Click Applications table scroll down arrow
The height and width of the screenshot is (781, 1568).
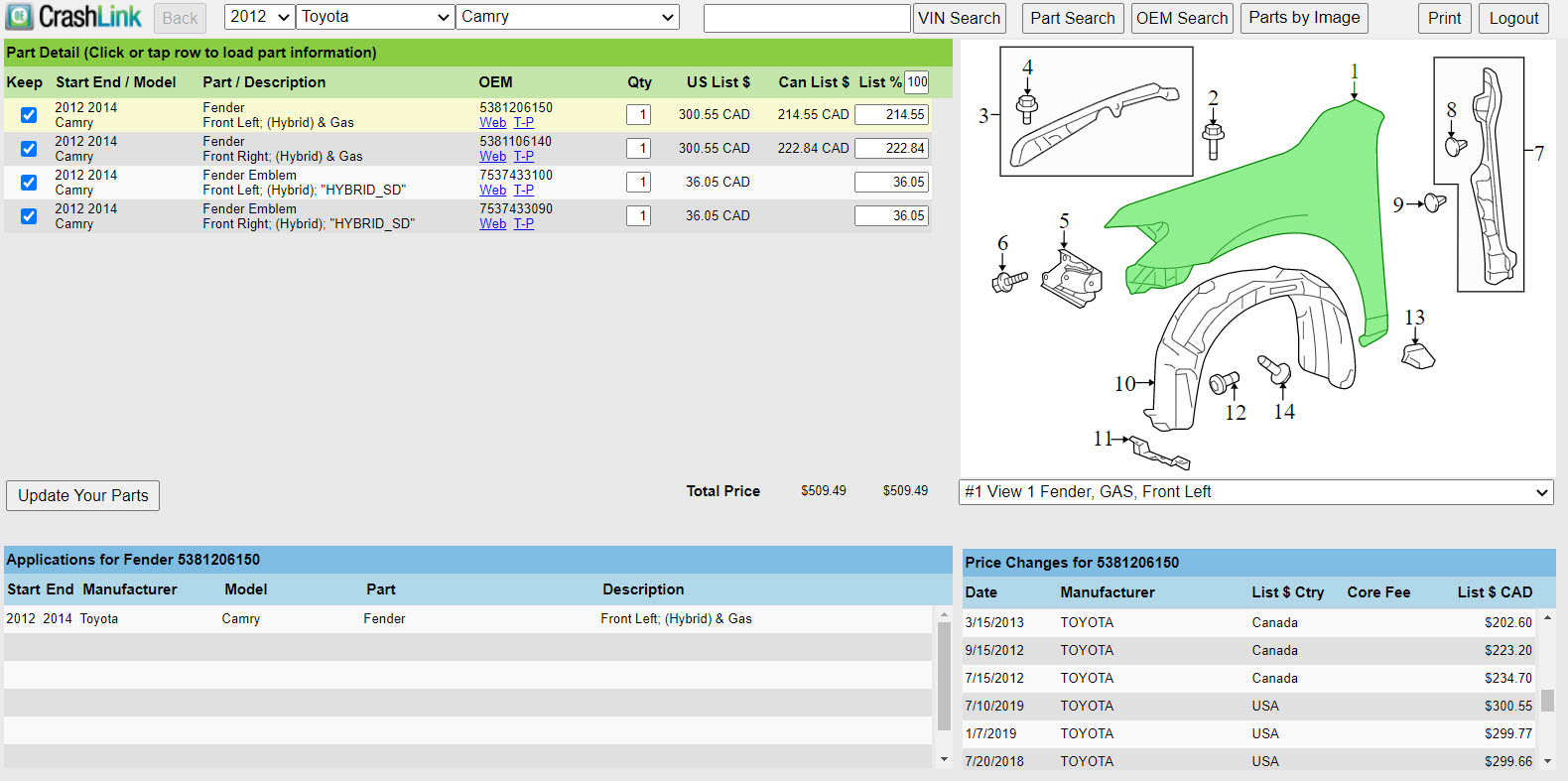[944, 759]
